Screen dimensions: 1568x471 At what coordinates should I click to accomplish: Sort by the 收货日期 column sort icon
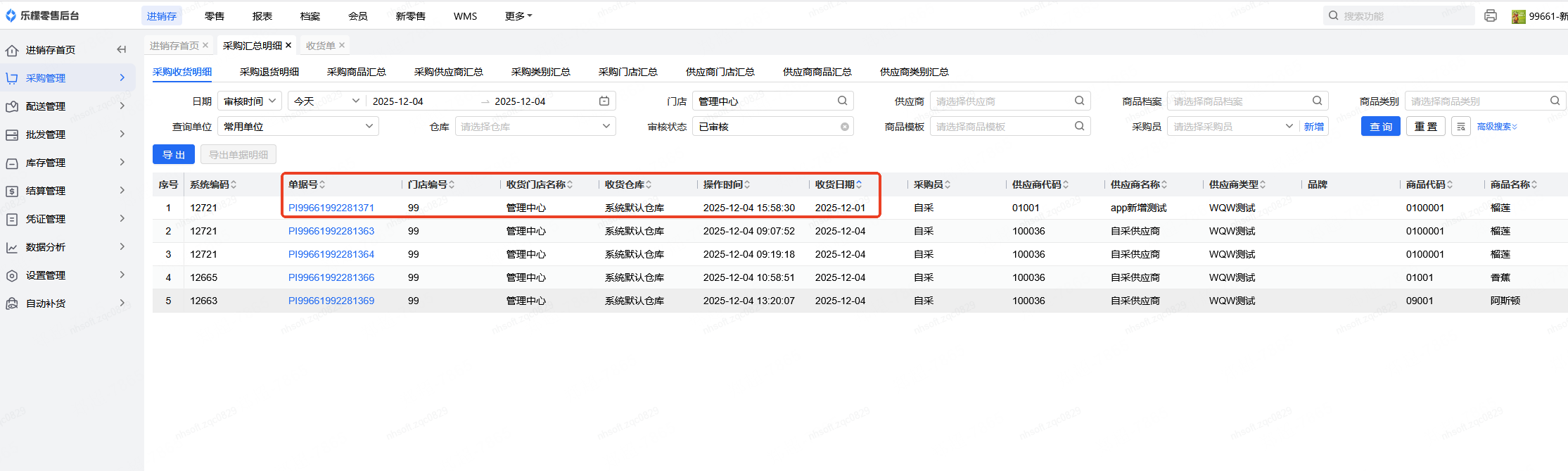(859, 184)
